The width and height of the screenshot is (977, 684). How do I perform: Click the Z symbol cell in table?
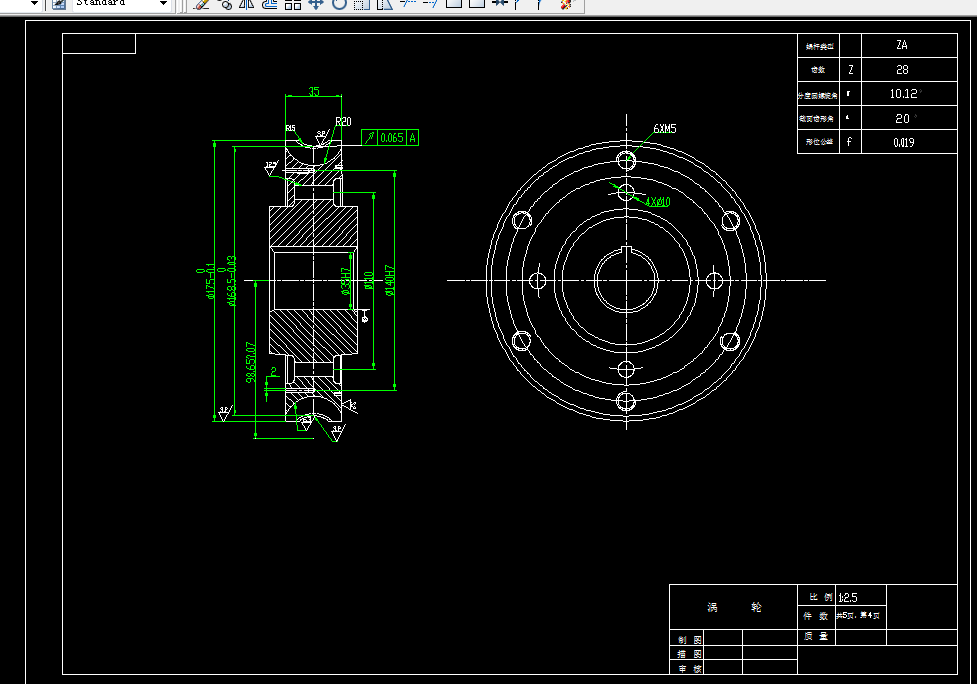coord(851,70)
